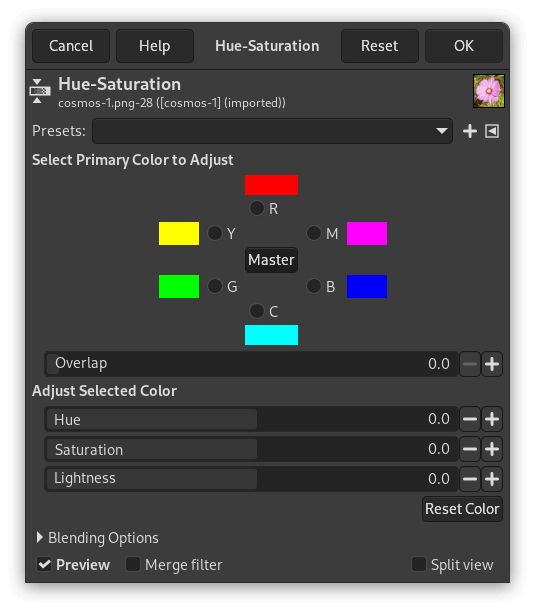The width and height of the screenshot is (535, 611).
Task: Enable the Merge filter checkbox
Action: coord(133,564)
